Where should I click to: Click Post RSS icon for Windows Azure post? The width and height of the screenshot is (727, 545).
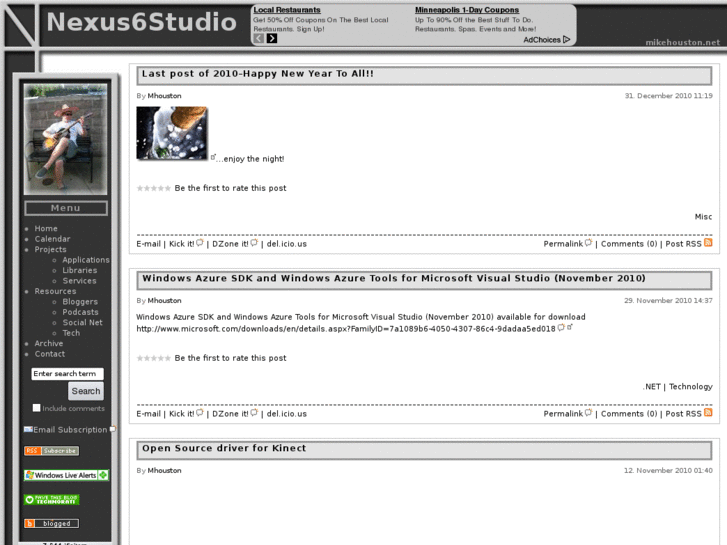click(708, 412)
